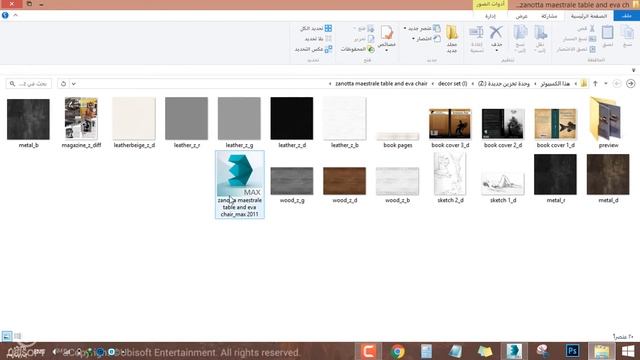Open the recent locations dropdown arrow
Screen dimensions: 640x360
[606, 84]
